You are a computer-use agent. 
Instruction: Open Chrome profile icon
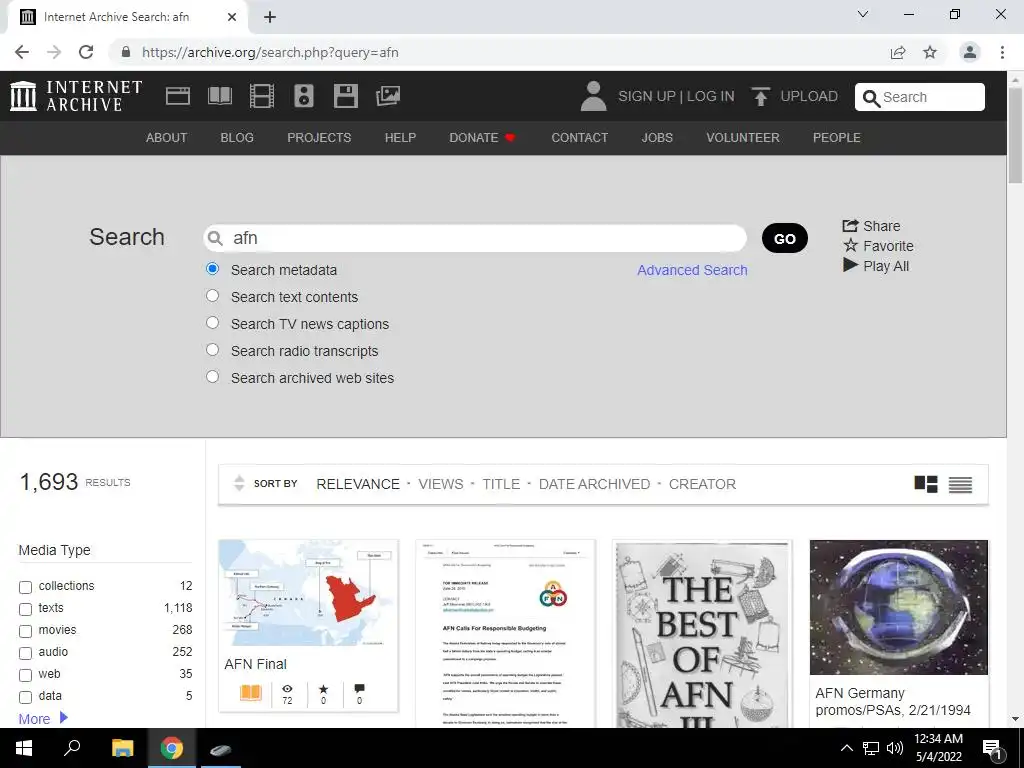[x=970, y=52]
